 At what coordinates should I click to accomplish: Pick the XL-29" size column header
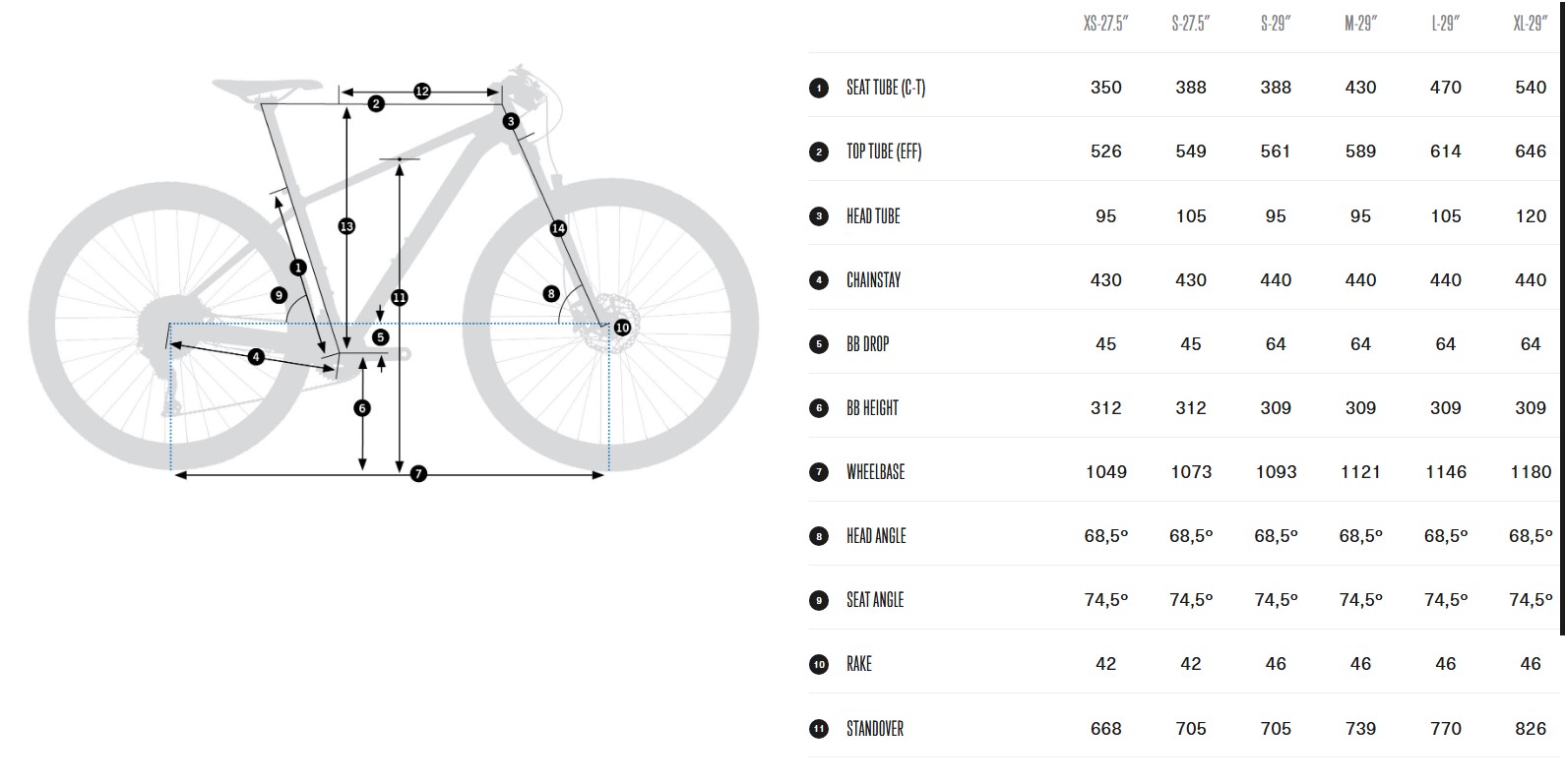tap(1530, 24)
